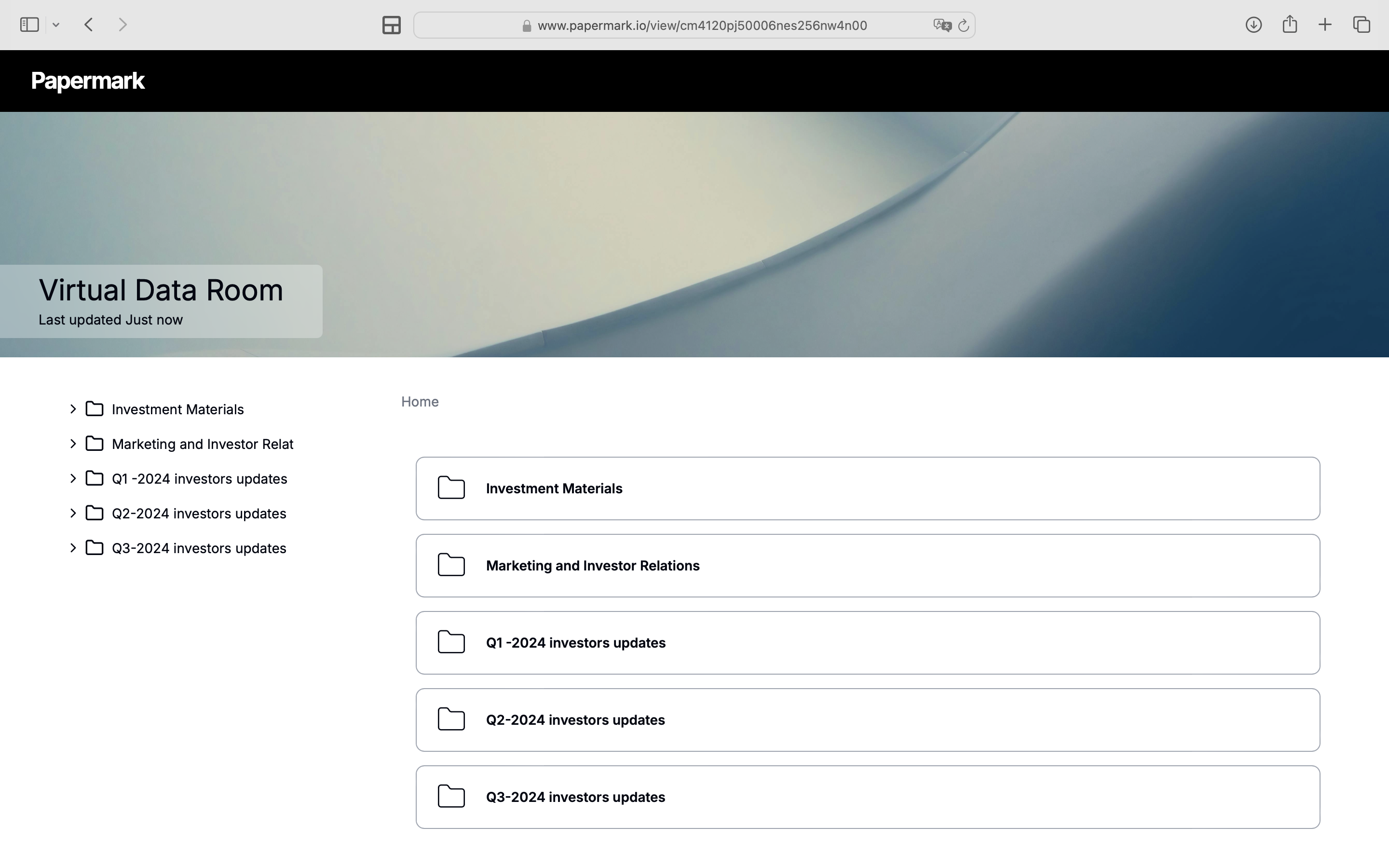
Task: Open Marketing and Investor Relations folder card
Action: click(x=867, y=566)
